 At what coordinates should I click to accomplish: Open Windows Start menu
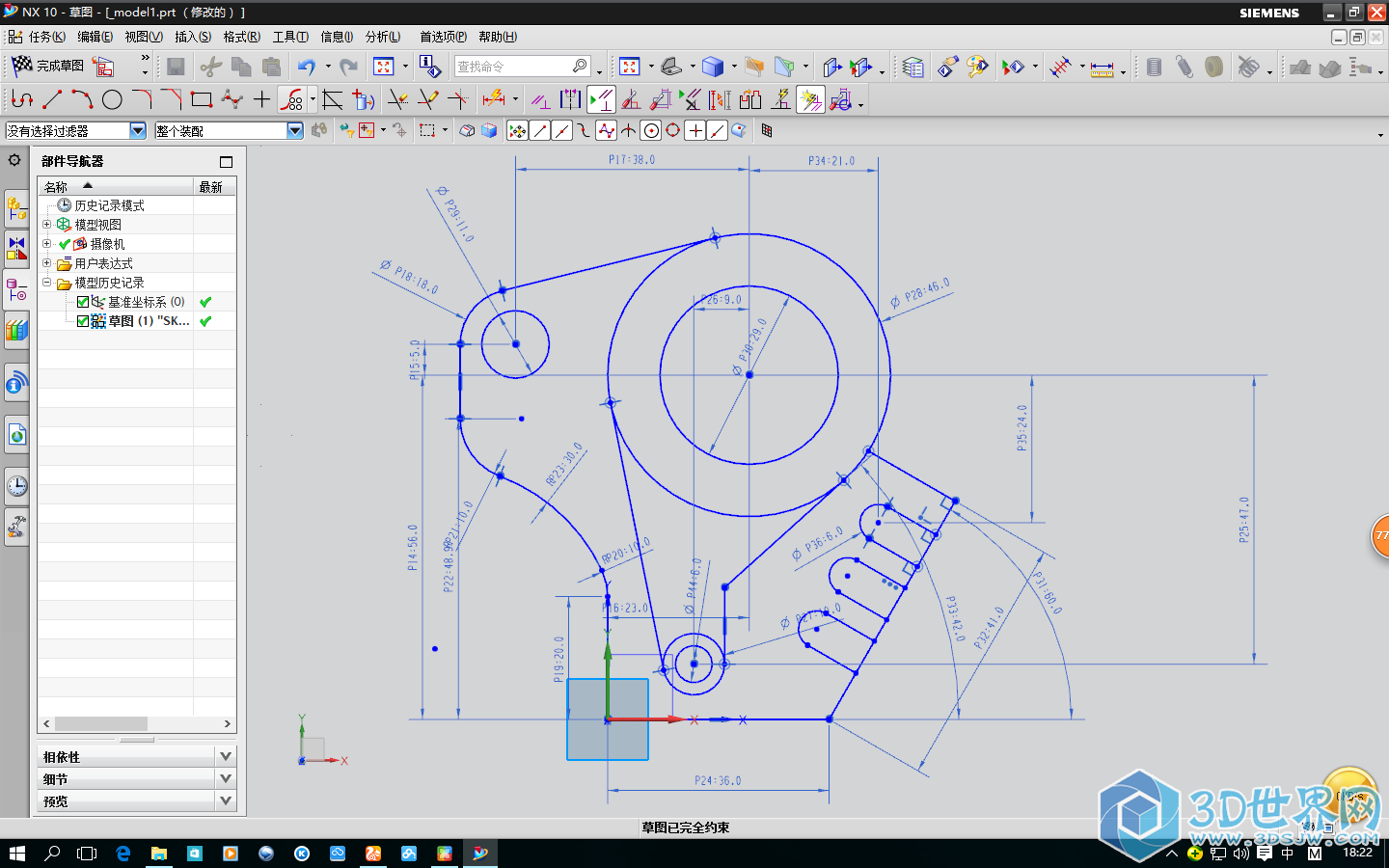pos(16,854)
